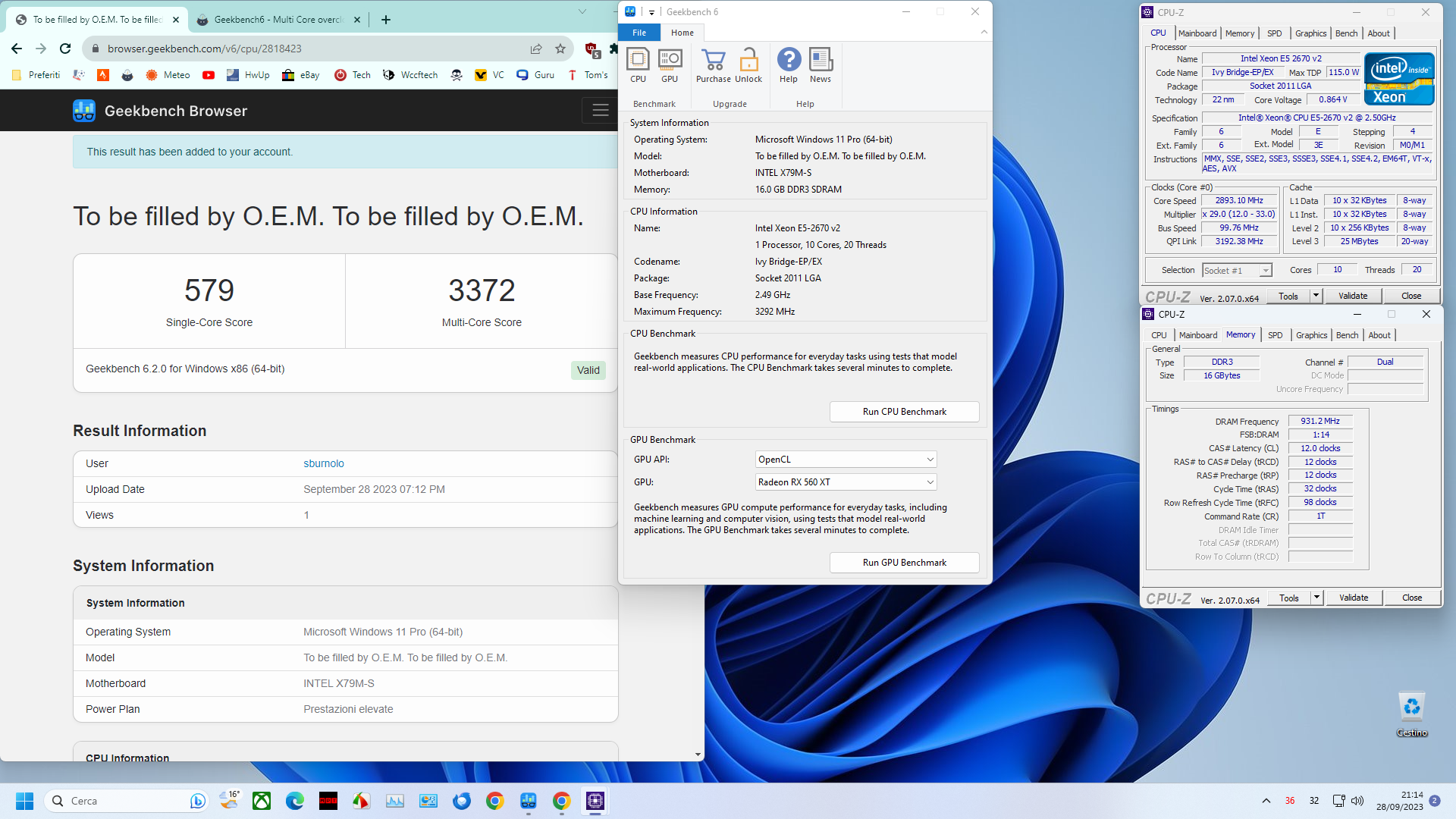Switch to the Geekbench6 Multi Core Chrome tab
Viewport: 1456px width, 819px height.
pos(278,20)
